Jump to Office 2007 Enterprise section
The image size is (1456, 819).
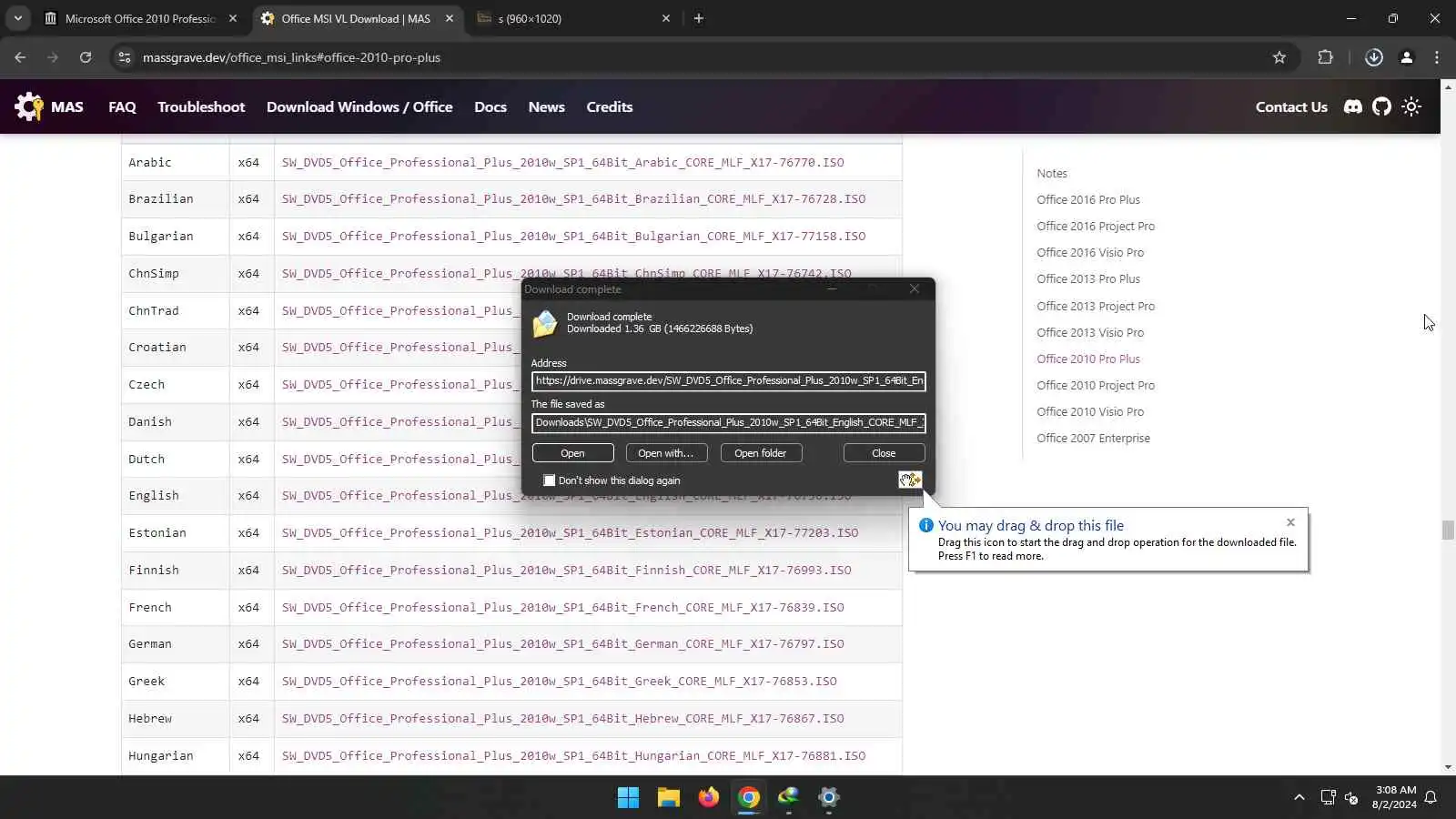[1093, 439]
